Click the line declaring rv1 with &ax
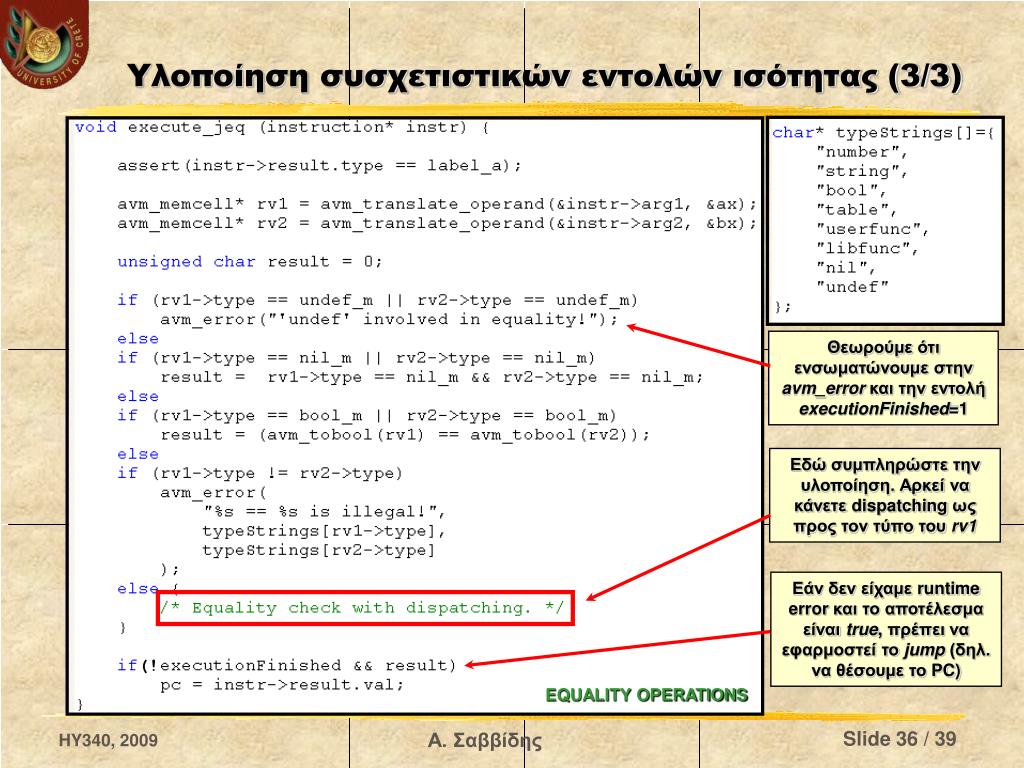This screenshot has height=768, width=1024. click(x=437, y=204)
